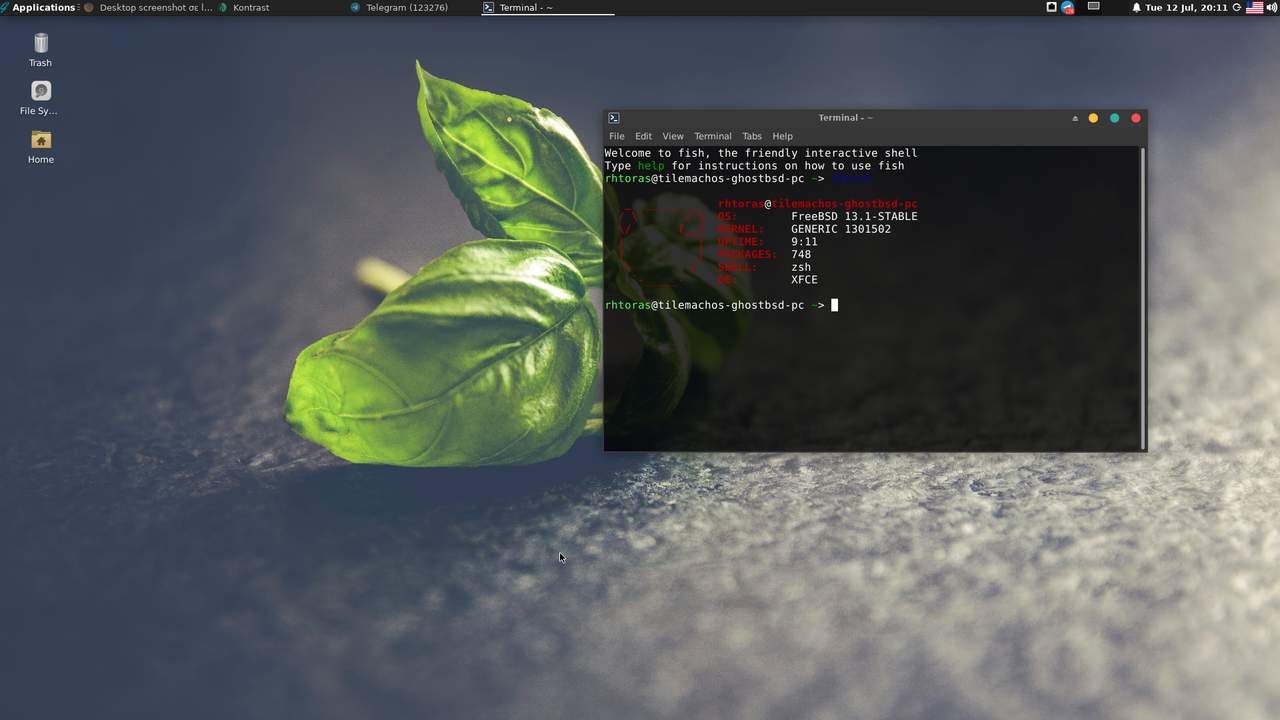Image resolution: width=1280 pixels, height=720 pixels.
Task: Switch to the Desktop screenshot browser window
Action: pyautogui.click(x=148, y=7)
